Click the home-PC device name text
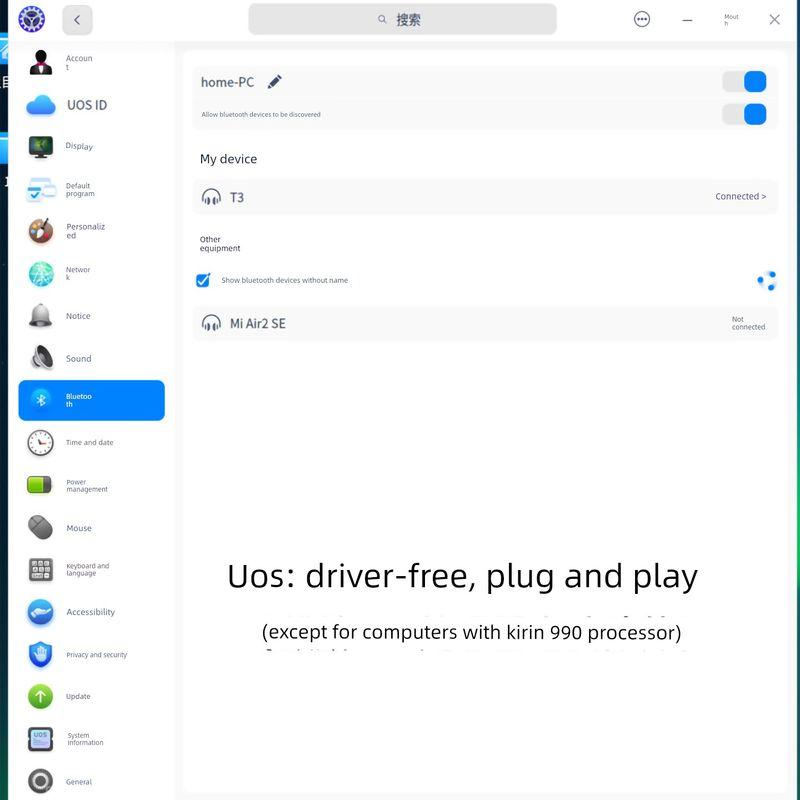Screen dimensions: 800x800 [x=227, y=82]
